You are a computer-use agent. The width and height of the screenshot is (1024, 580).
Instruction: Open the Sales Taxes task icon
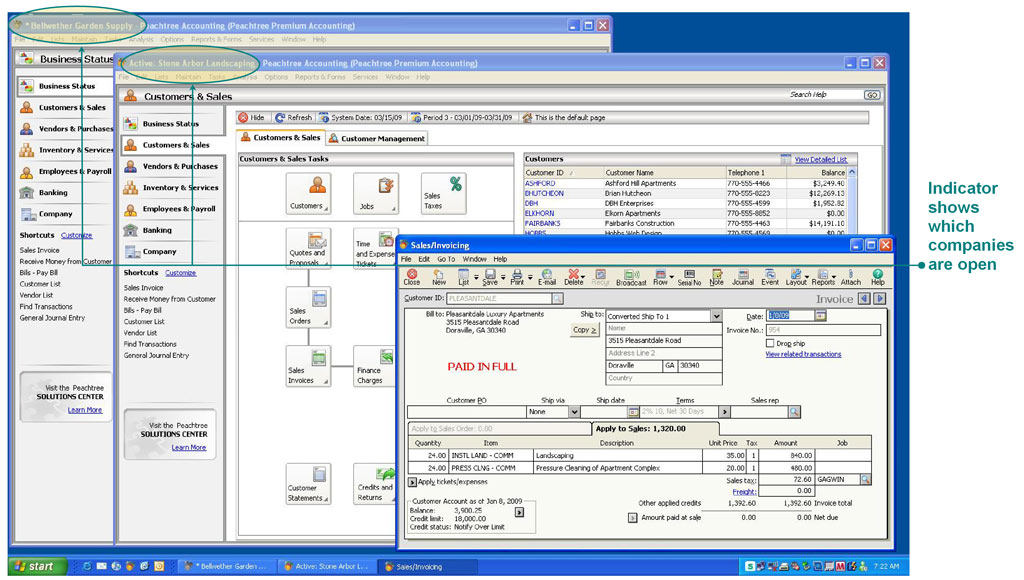pyautogui.click(x=443, y=193)
